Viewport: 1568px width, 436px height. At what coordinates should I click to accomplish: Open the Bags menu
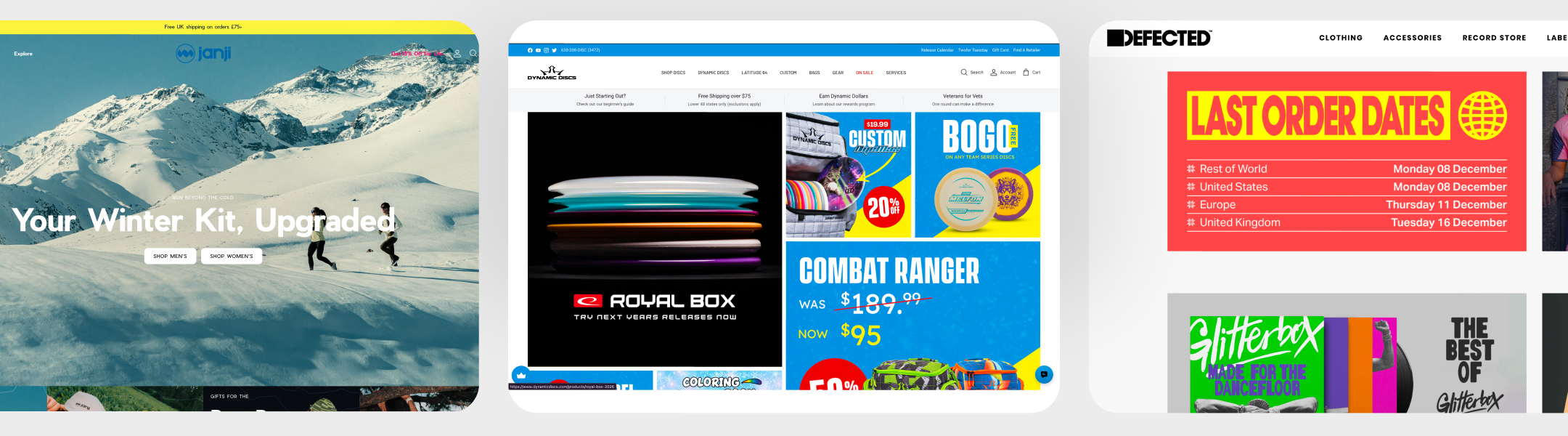pos(814,73)
